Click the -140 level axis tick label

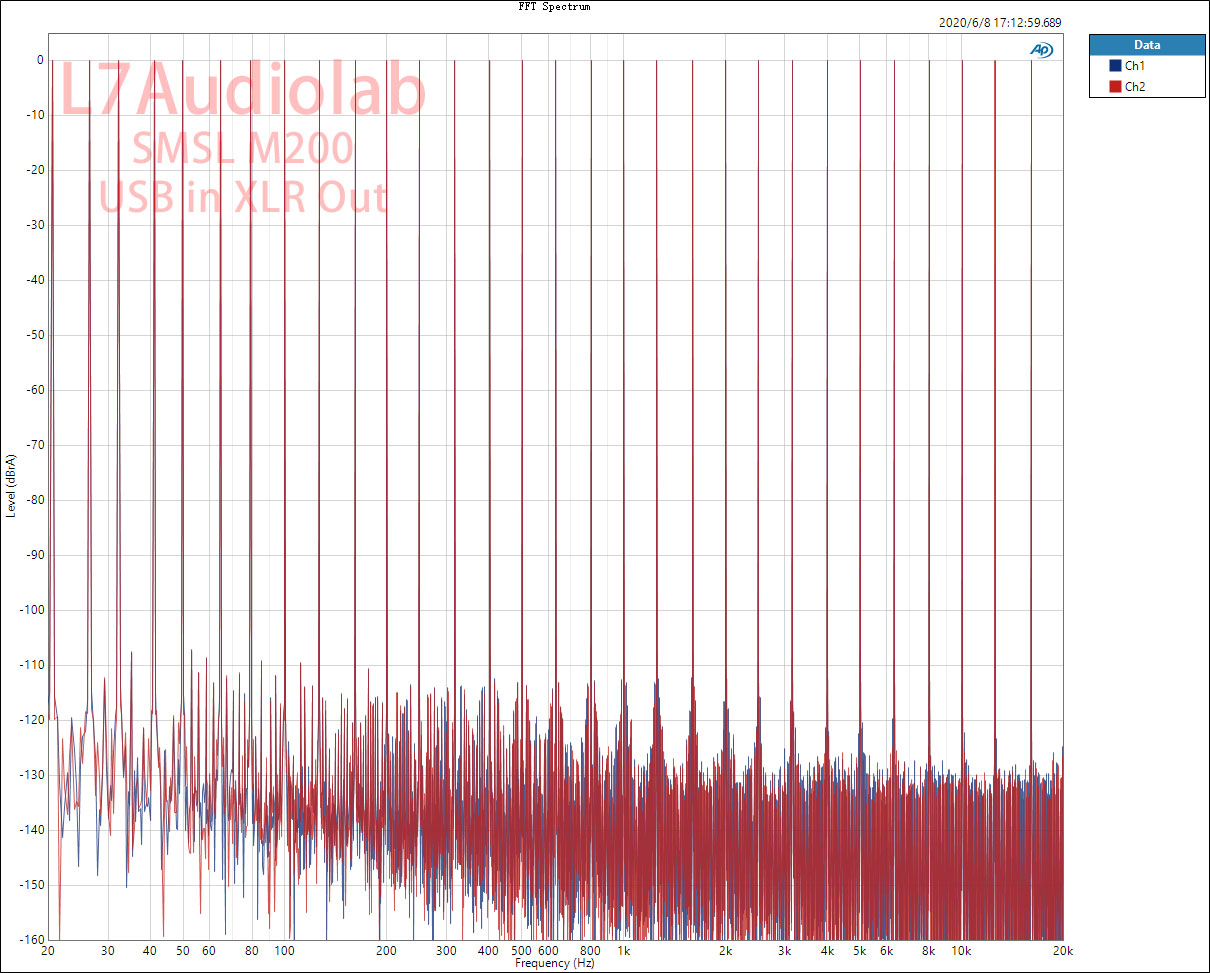coord(31,830)
